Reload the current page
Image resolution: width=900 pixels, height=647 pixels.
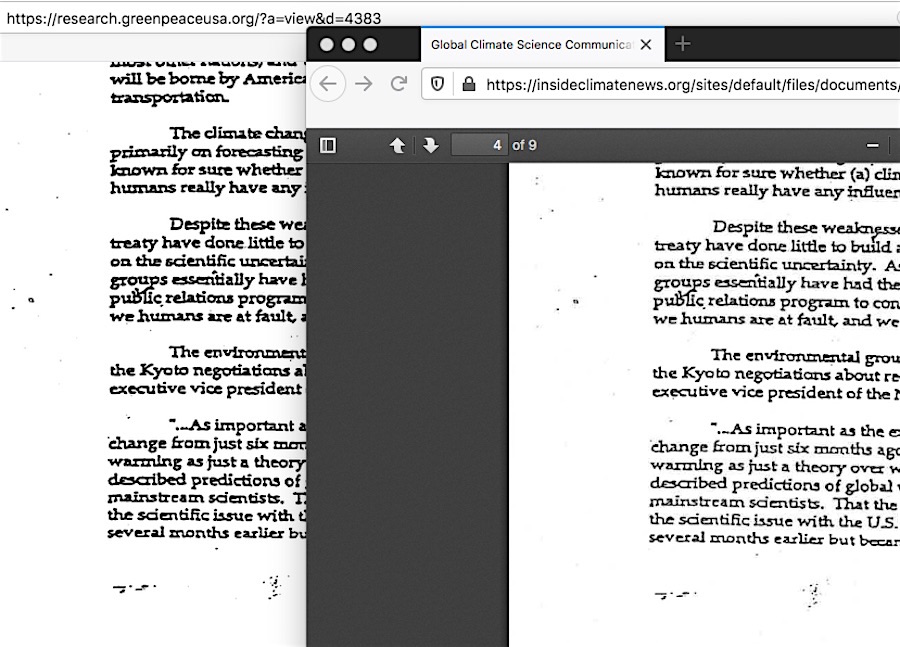point(398,84)
